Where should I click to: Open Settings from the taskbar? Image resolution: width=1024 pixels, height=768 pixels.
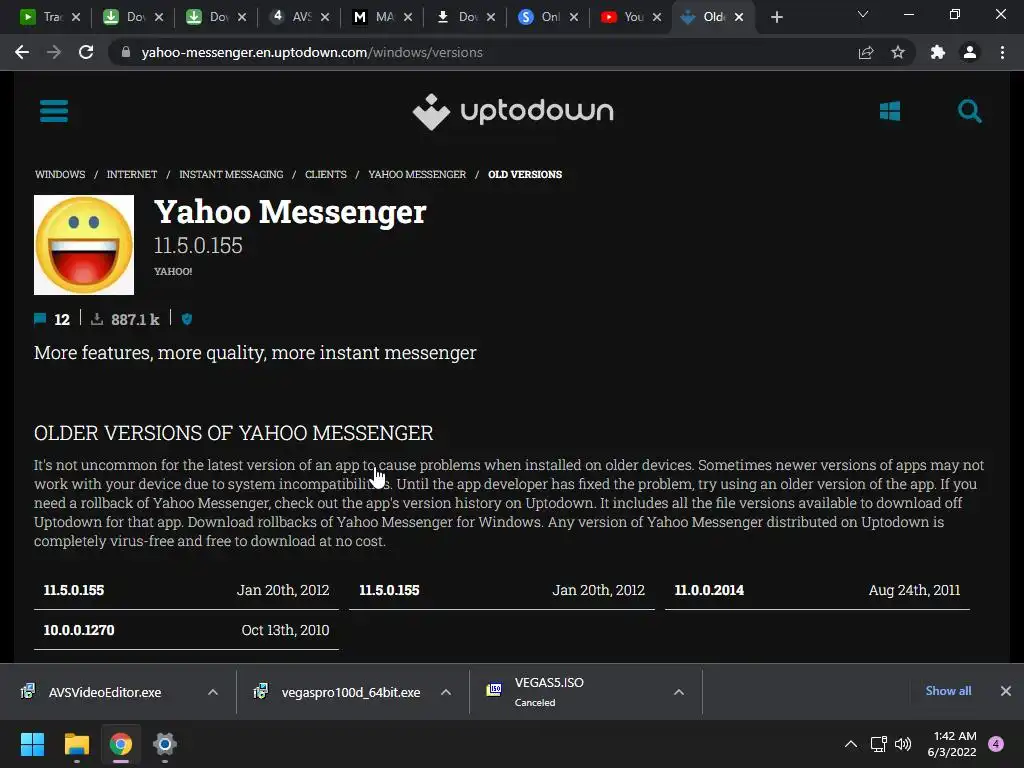click(x=165, y=744)
